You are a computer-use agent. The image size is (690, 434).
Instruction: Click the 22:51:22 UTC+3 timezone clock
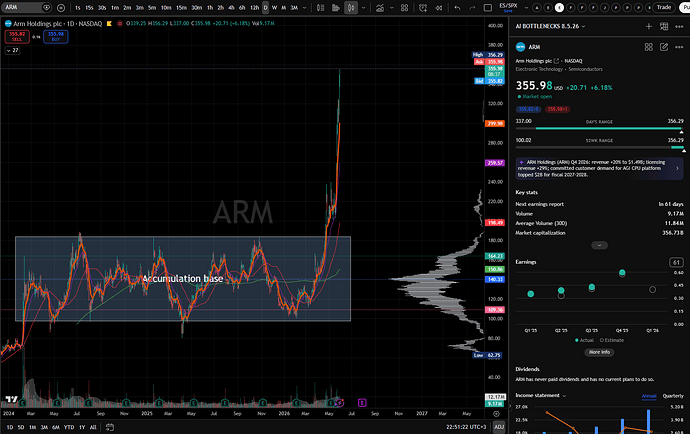point(468,427)
